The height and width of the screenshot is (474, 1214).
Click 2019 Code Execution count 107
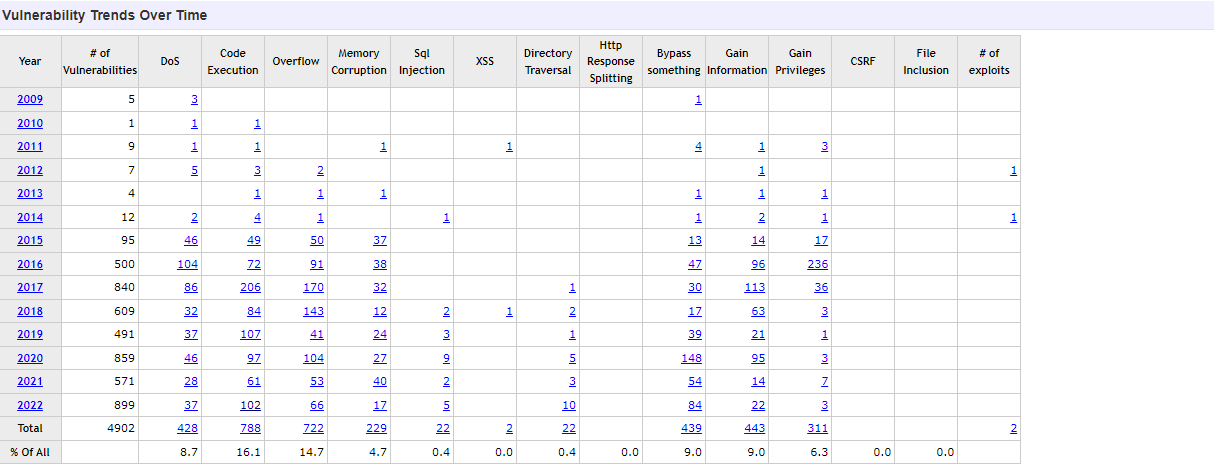coord(251,335)
